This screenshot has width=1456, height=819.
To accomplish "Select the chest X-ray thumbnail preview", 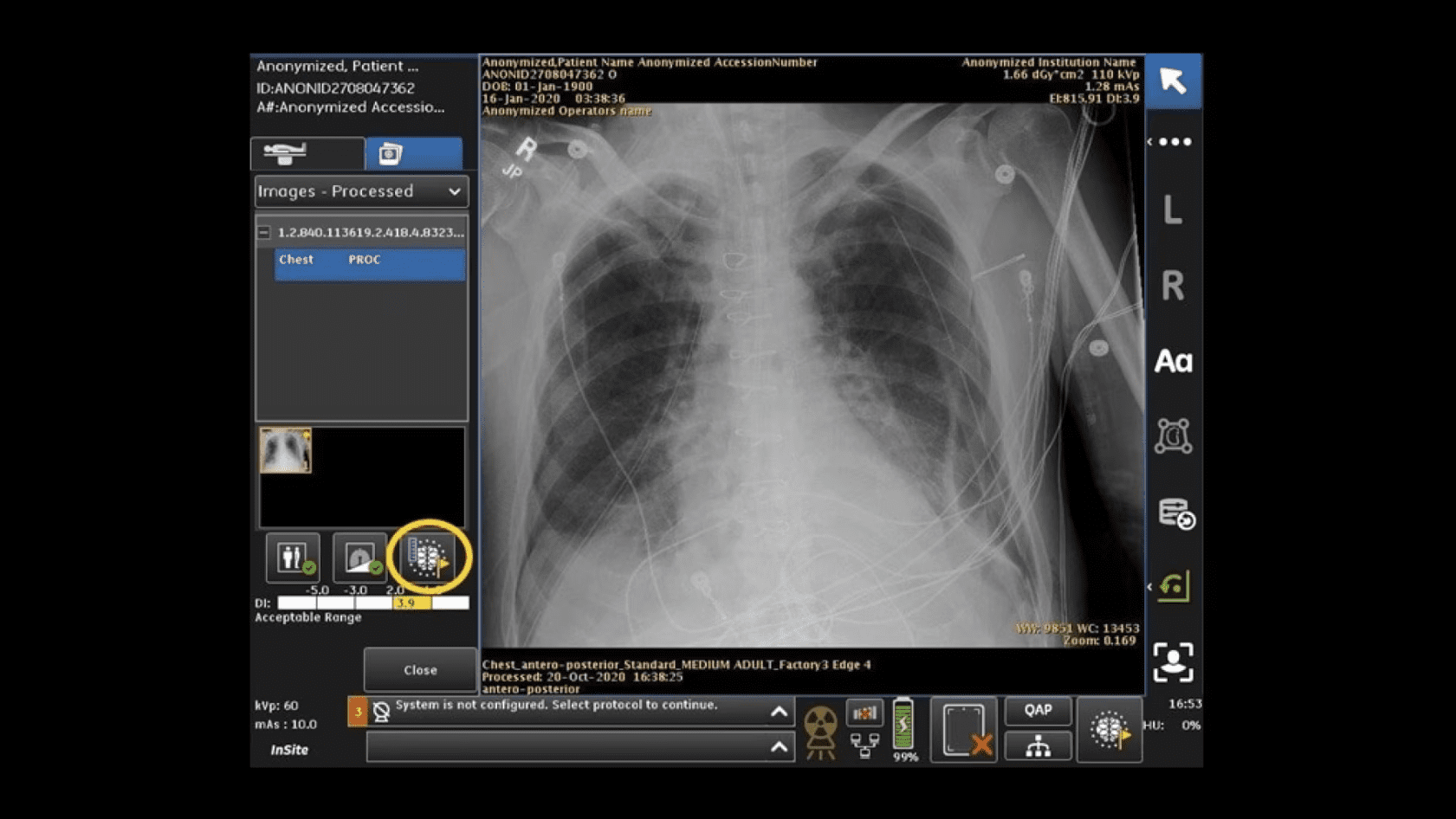I will [286, 451].
